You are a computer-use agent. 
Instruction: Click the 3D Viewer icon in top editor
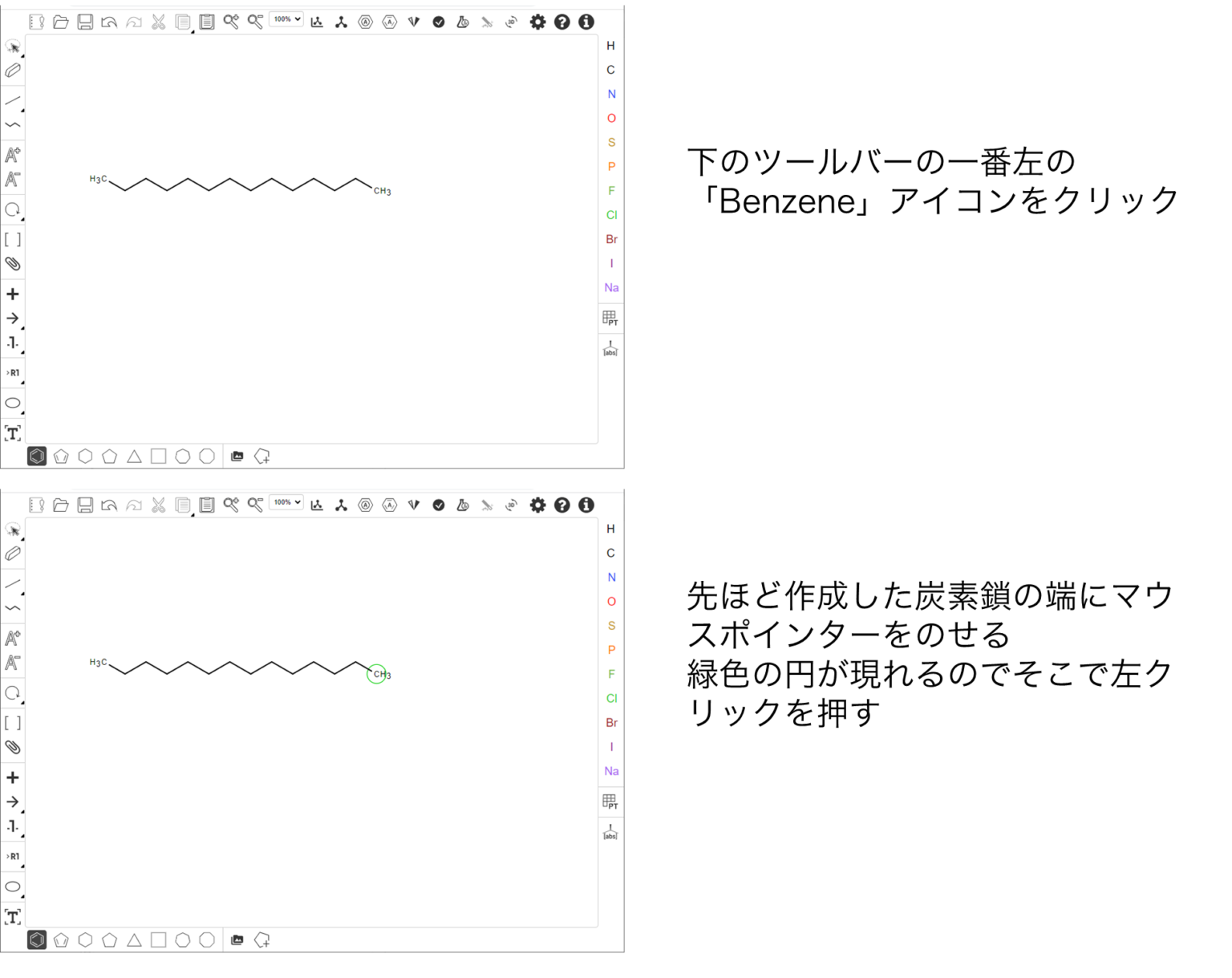[x=511, y=22]
